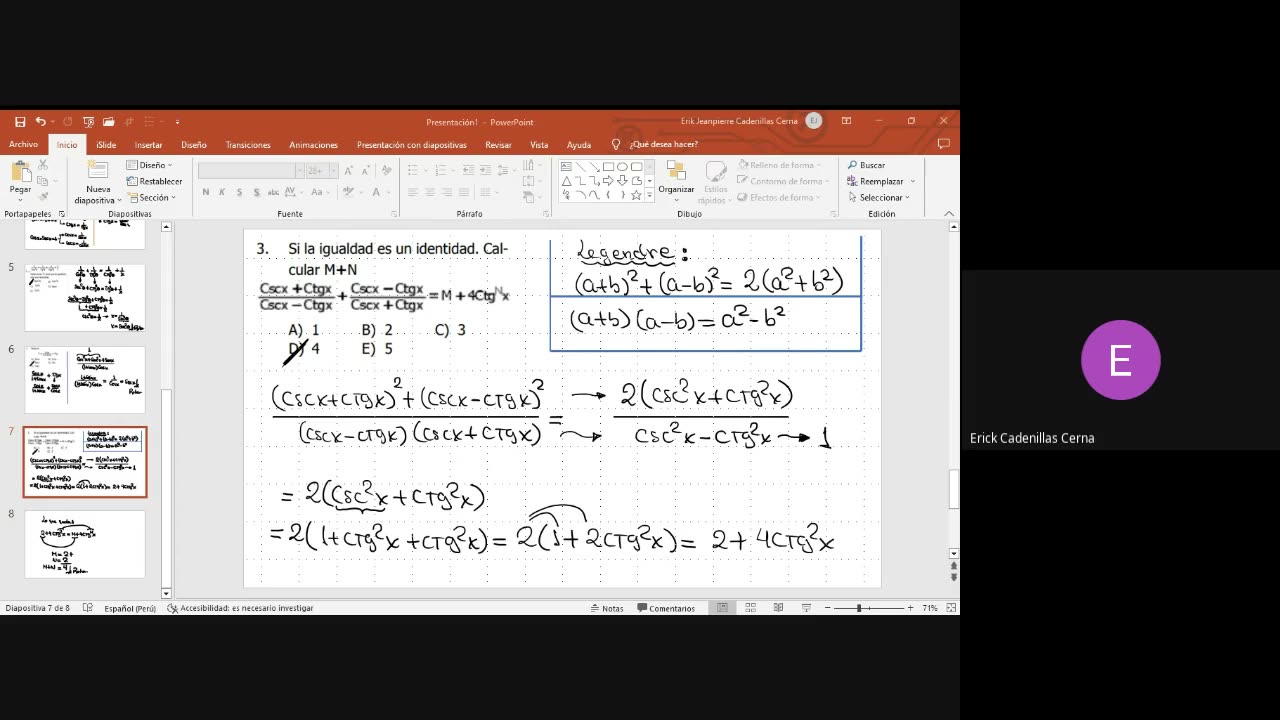Open the Animaciones tab
Viewport: 1280px width, 720px height.
pyautogui.click(x=313, y=144)
